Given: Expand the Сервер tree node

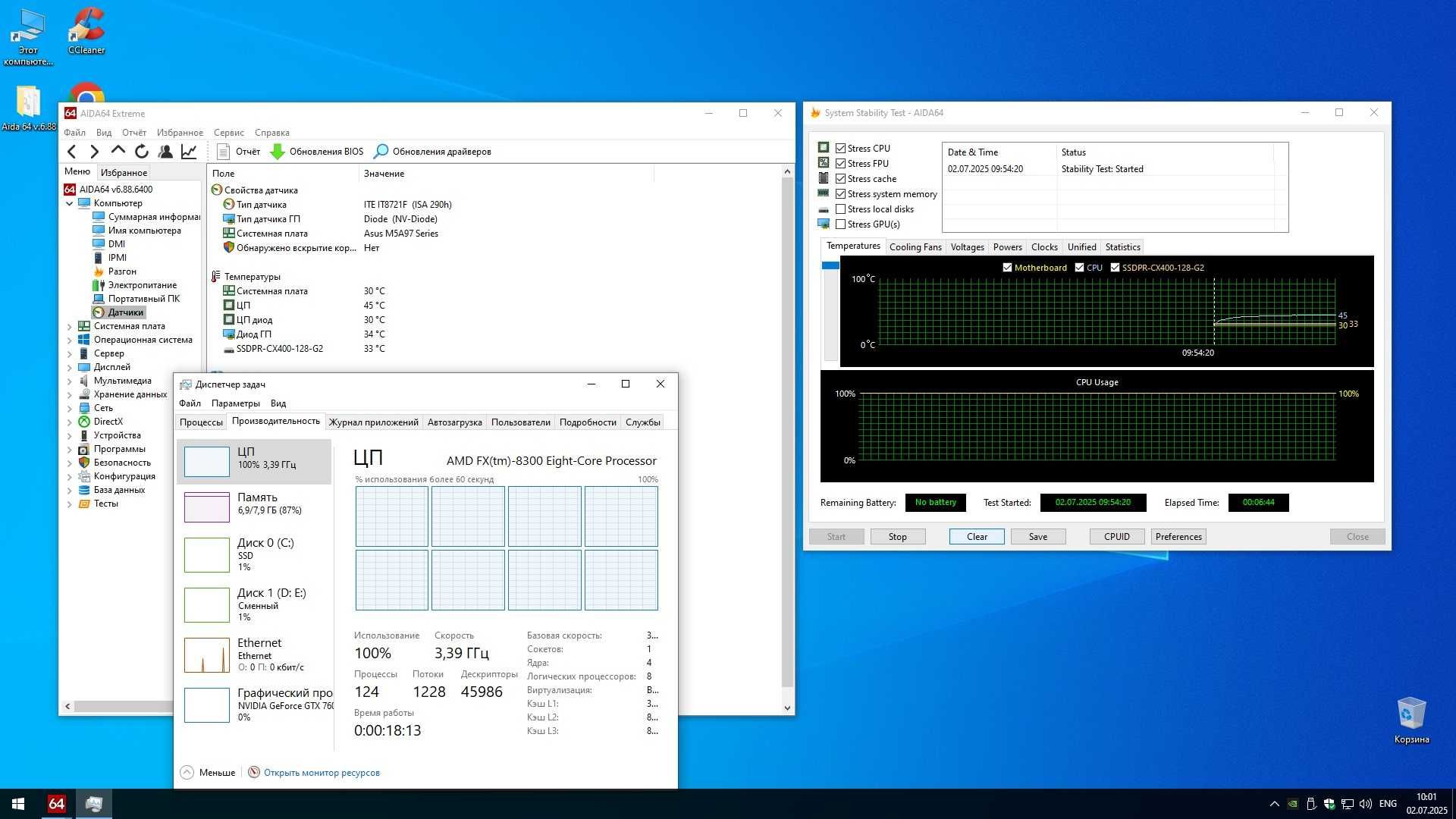Looking at the screenshot, I should click(70, 353).
